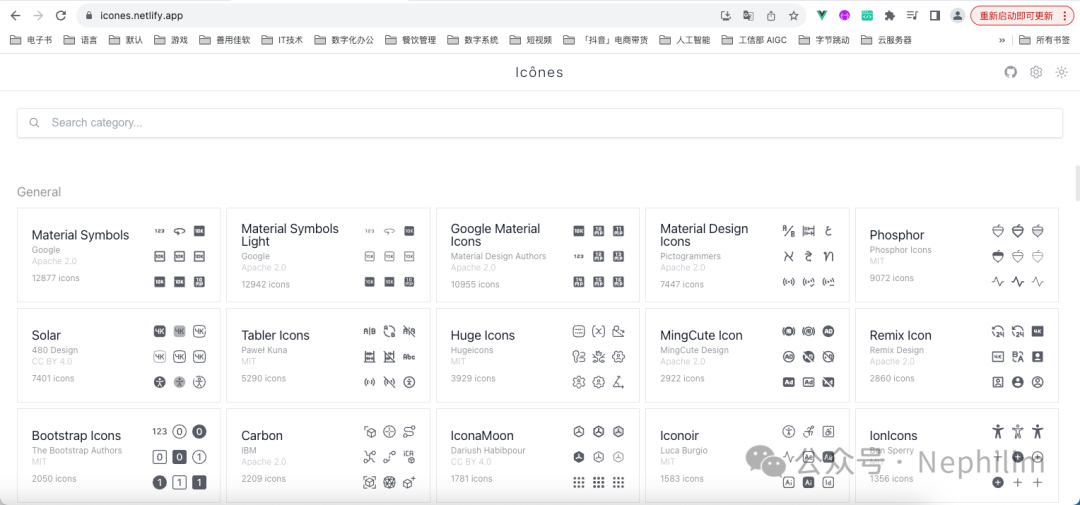Click the translate page icon
The height and width of the screenshot is (505, 1080).
[x=748, y=15]
